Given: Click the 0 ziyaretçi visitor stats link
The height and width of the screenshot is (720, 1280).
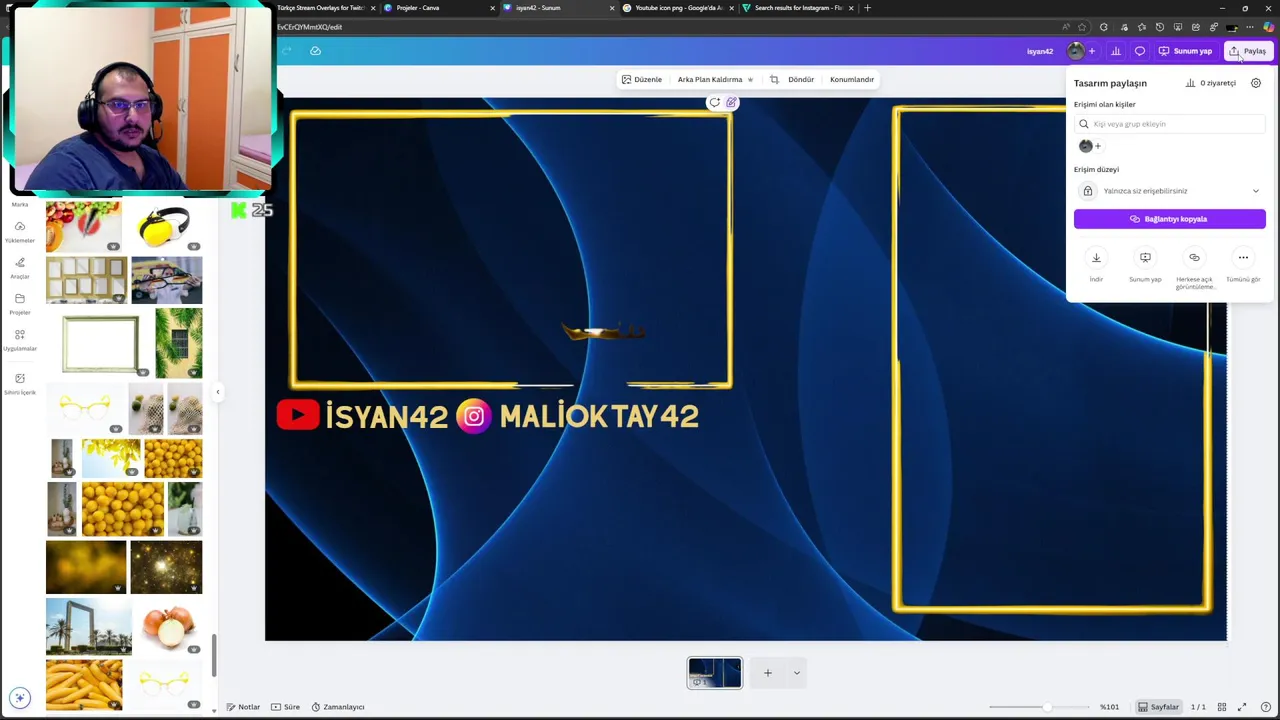Looking at the screenshot, I should pyautogui.click(x=1211, y=83).
